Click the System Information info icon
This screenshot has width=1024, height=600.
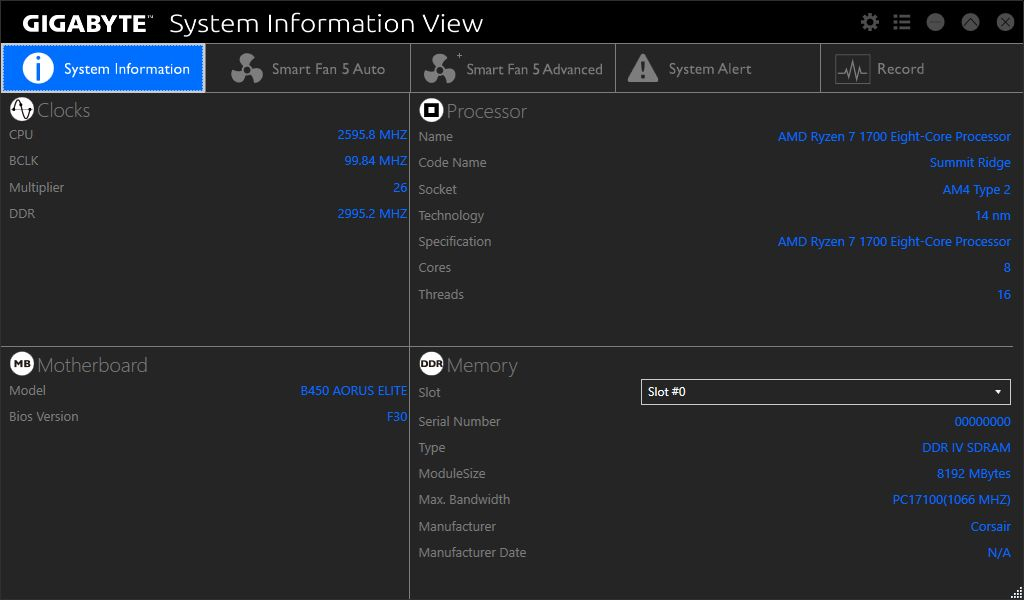[x=38, y=68]
